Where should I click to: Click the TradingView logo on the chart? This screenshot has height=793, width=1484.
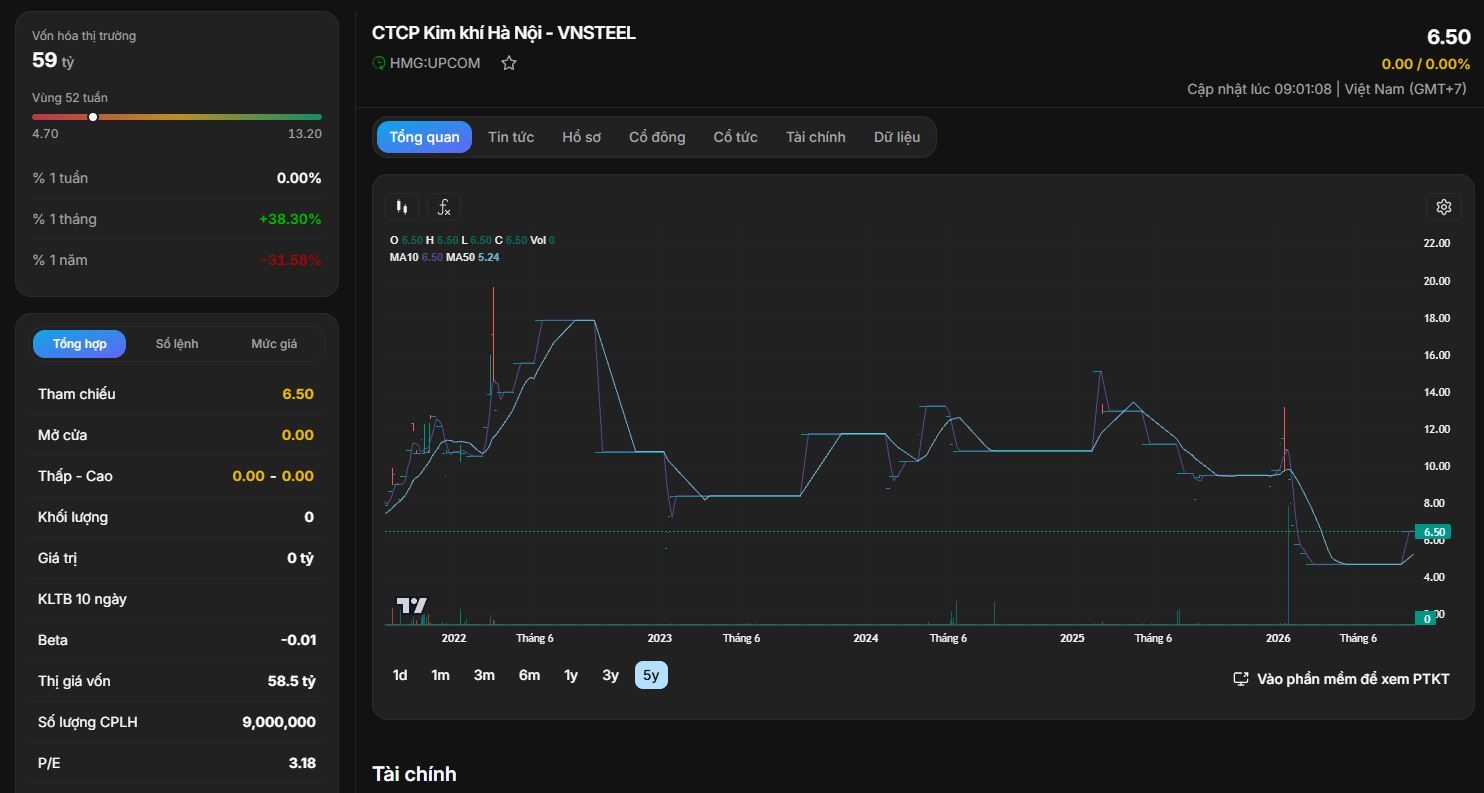pos(412,606)
